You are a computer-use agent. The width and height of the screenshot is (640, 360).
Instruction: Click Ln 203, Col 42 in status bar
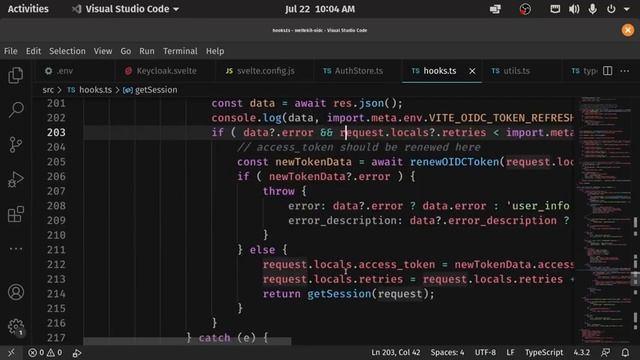pyautogui.click(x=395, y=352)
